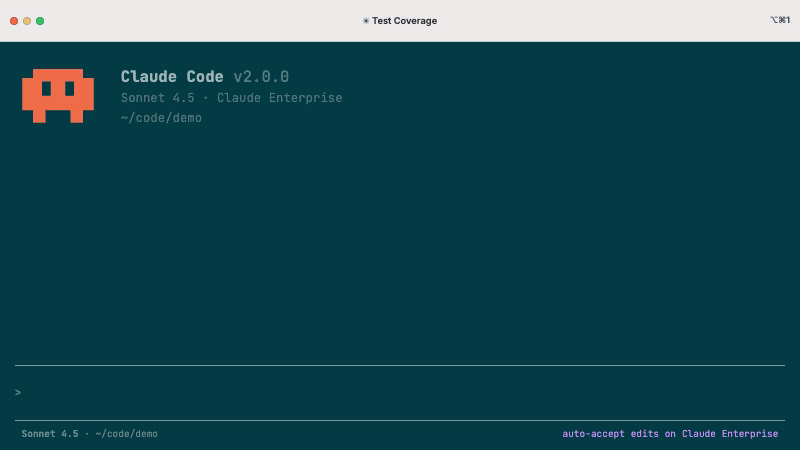Click the 'Sonnet 4.5 · ~/code/demo' status bar text

click(x=89, y=434)
